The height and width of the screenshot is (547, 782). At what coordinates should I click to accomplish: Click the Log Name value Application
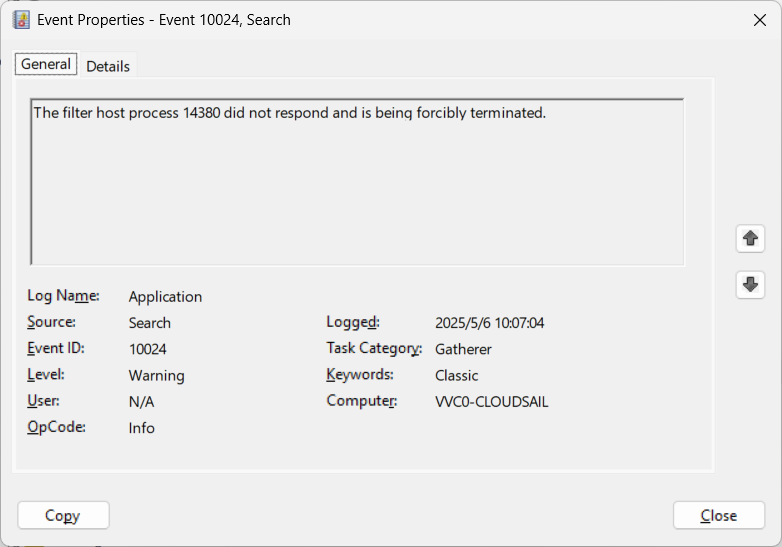pyautogui.click(x=166, y=297)
